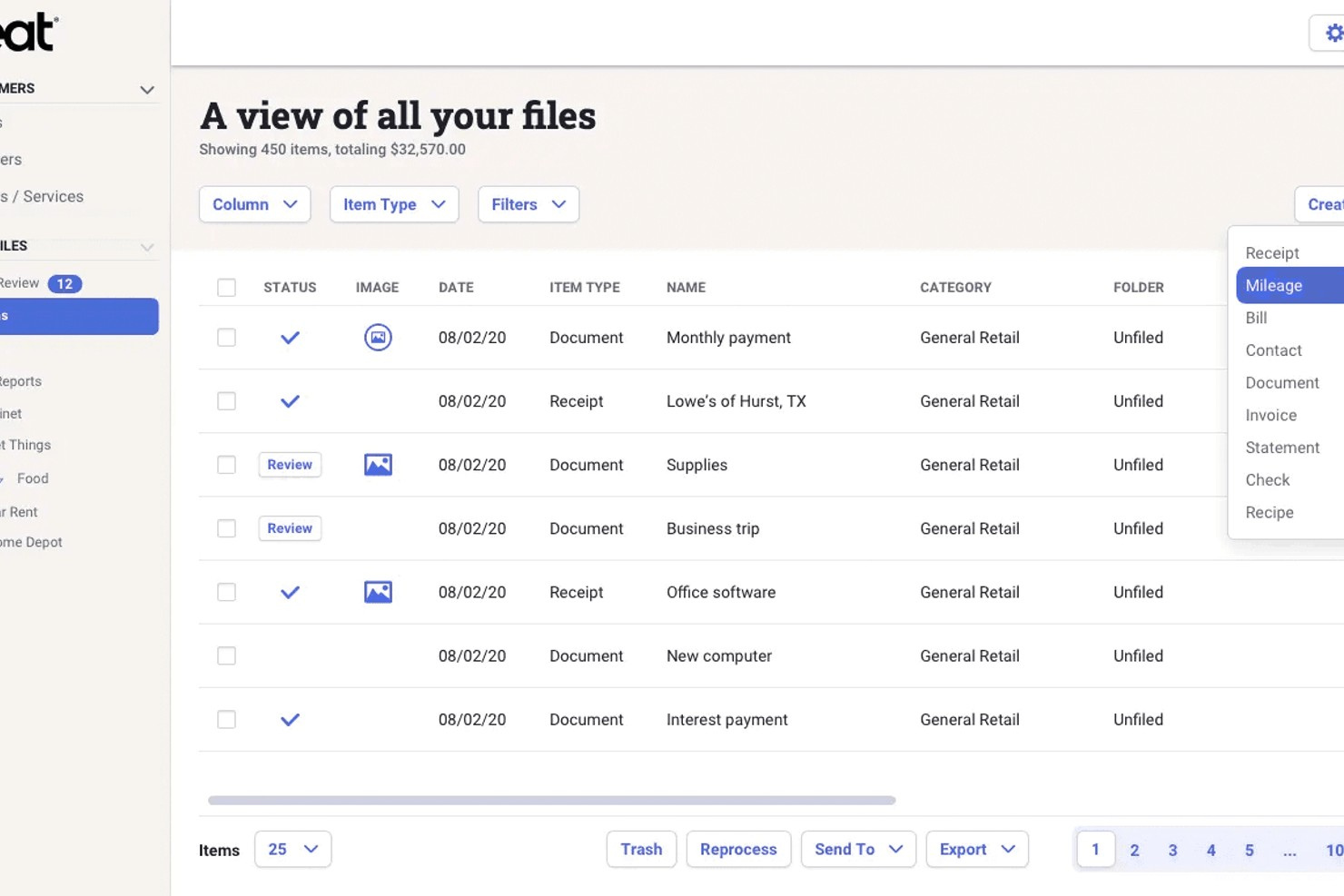Open the image preview for Supplies row
This screenshot has width=1344, height=896.
coord(378,464)
